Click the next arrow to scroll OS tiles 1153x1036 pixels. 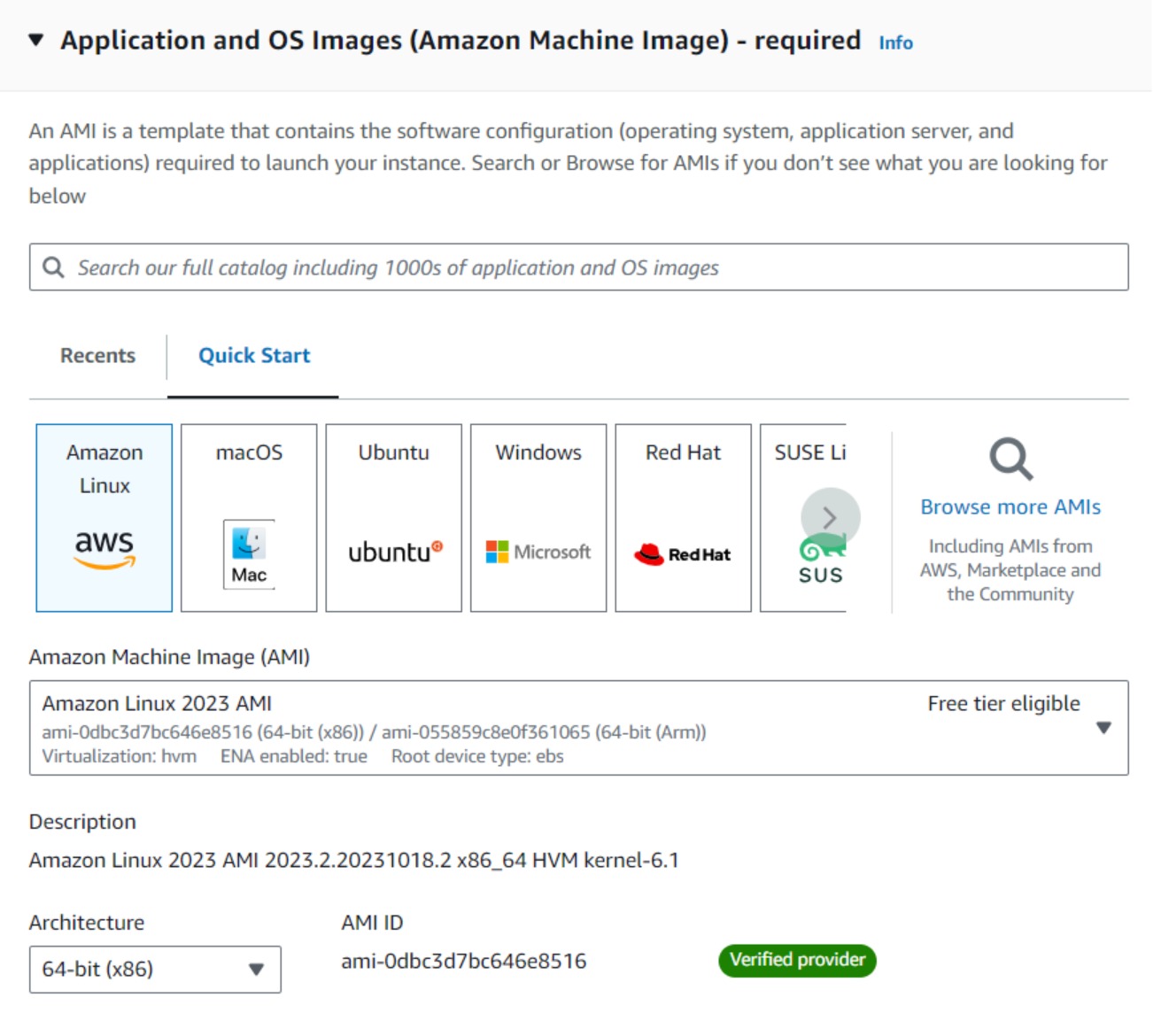(830, 517)
